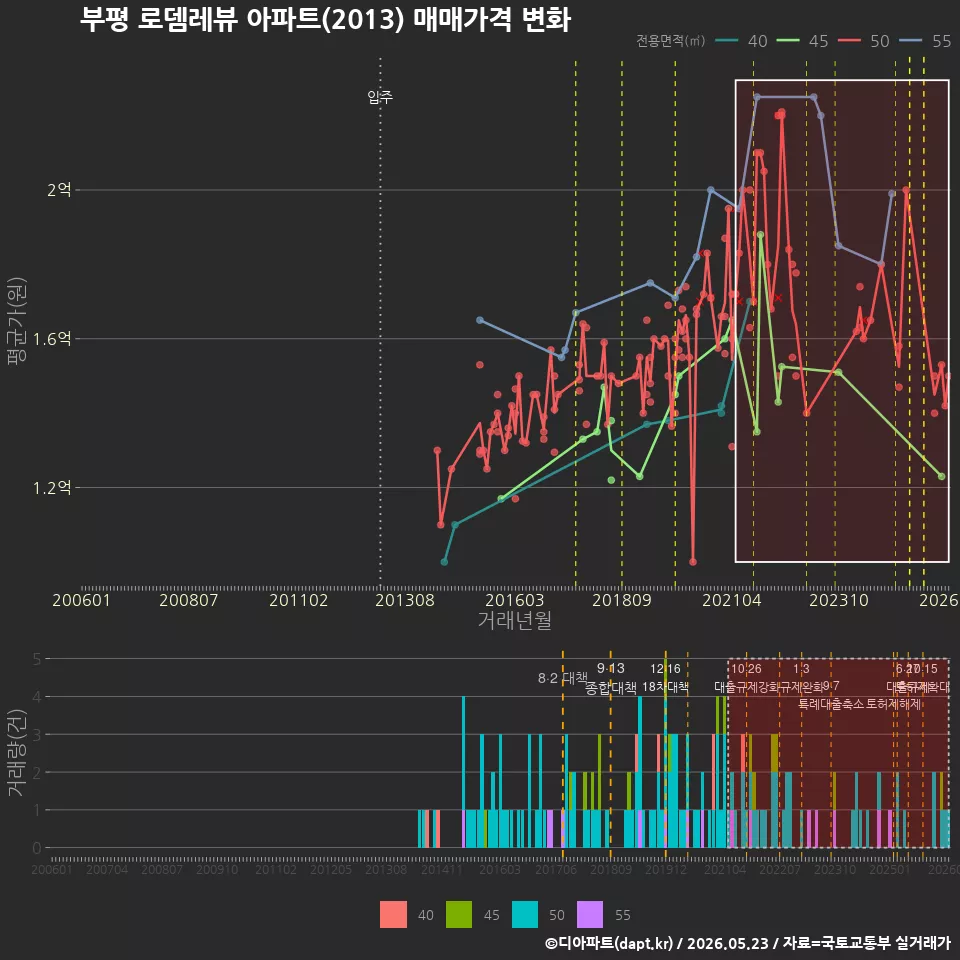Viewport: 960px width, 960px height.
Task: Click 201912 tick on volume chart x-axis
Action: tap(666, 869)
